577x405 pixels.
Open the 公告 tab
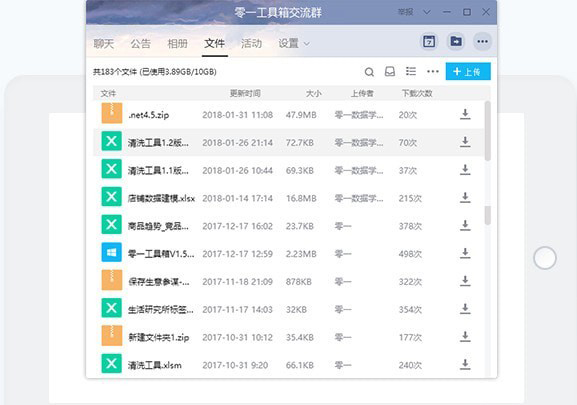pos(141,44)
